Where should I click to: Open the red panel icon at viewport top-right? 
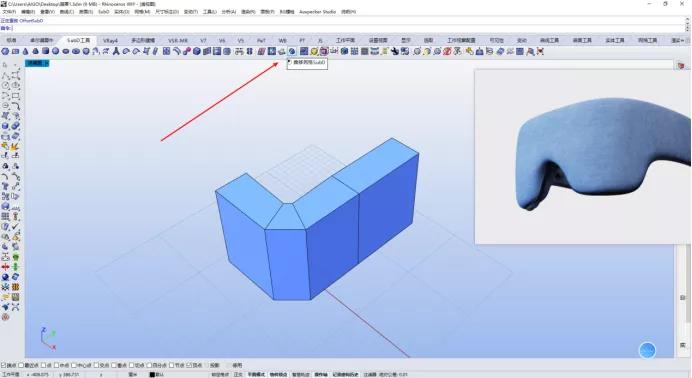pyautogui.click(x=681, y=65)
